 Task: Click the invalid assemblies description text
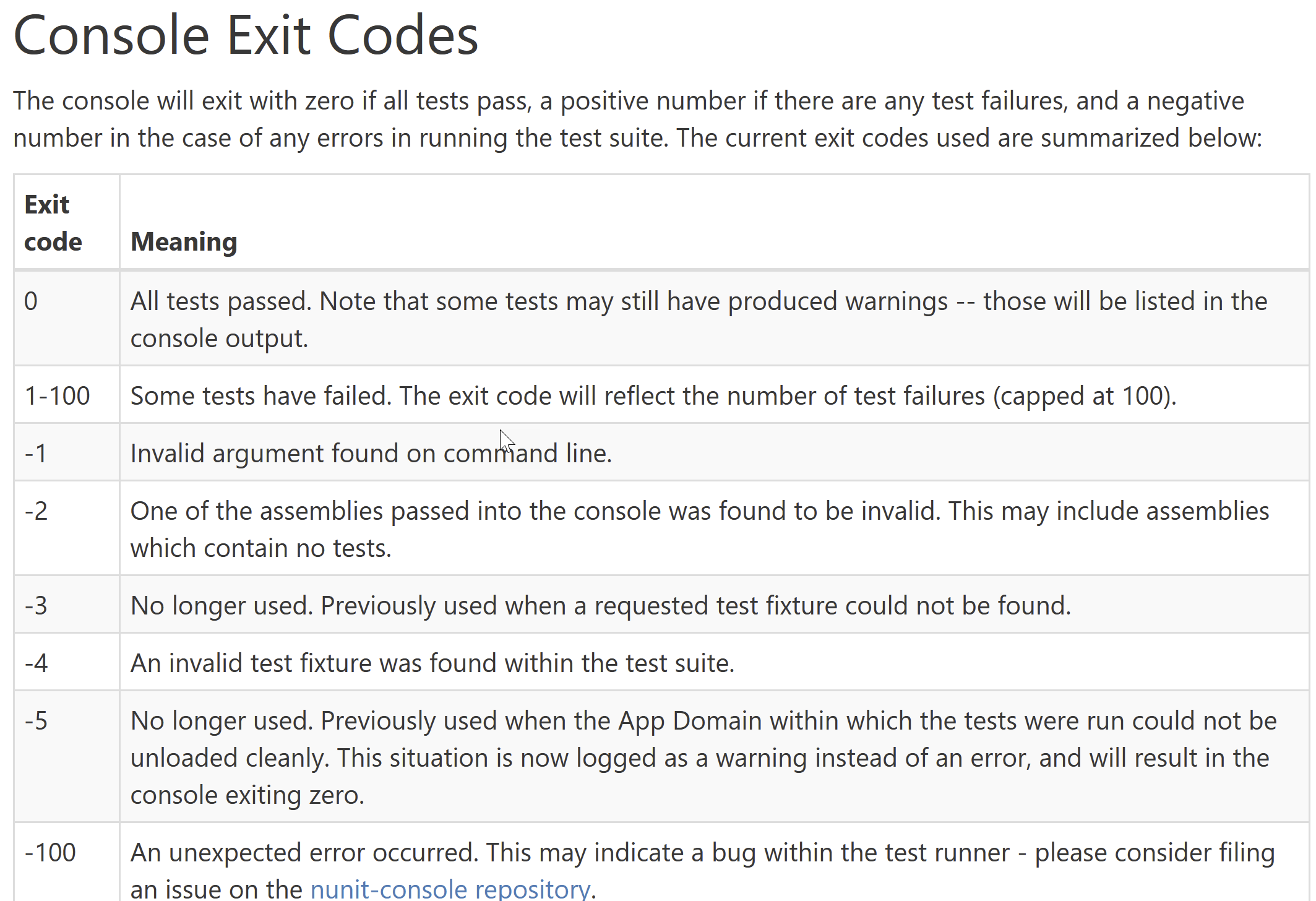point(700,529)
